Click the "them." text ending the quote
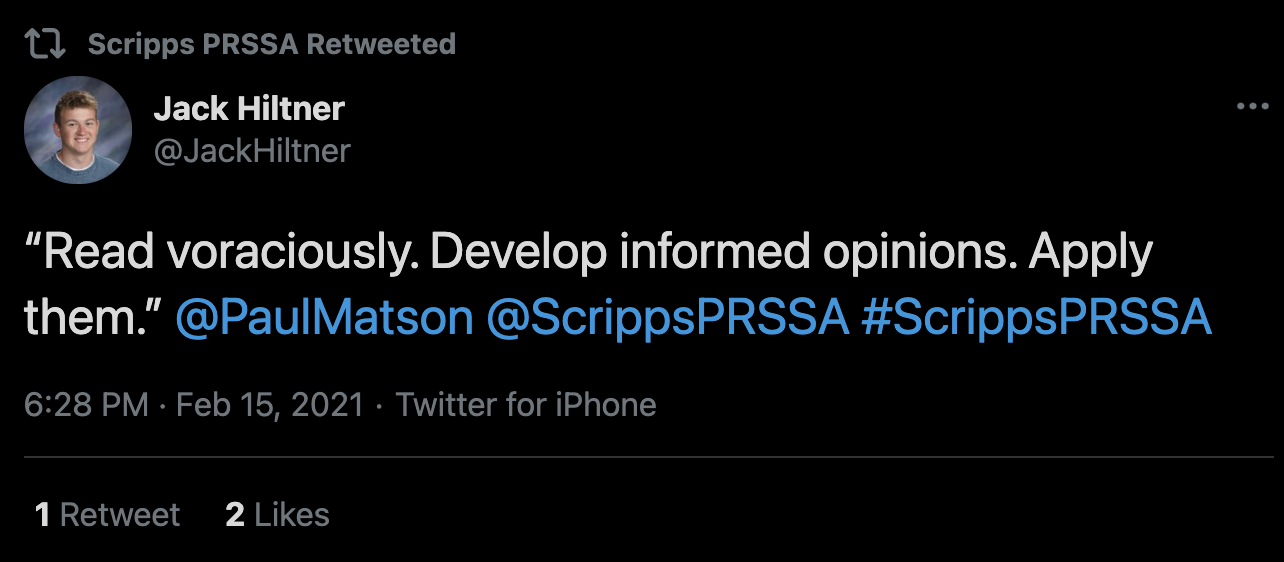Viewport: 1284px width, 562px height. tap(94, 318)
